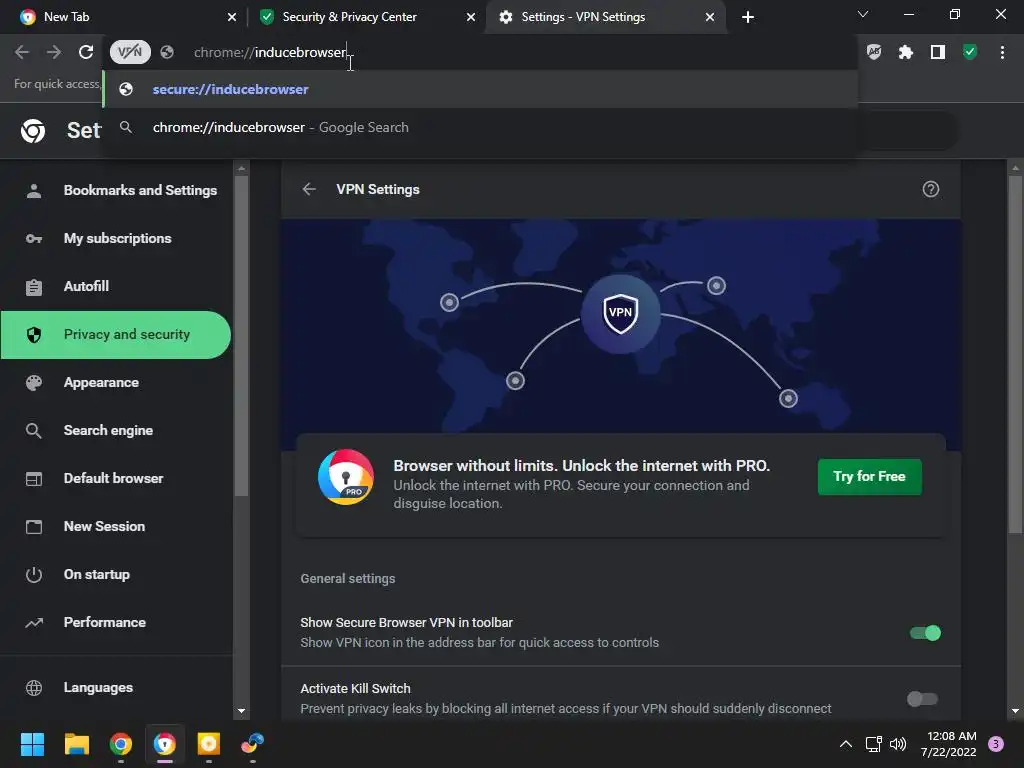Viewport: 1024px width, 768px height.
Task: Close the Security & Privacy Center tab
Action: [470, 17]
